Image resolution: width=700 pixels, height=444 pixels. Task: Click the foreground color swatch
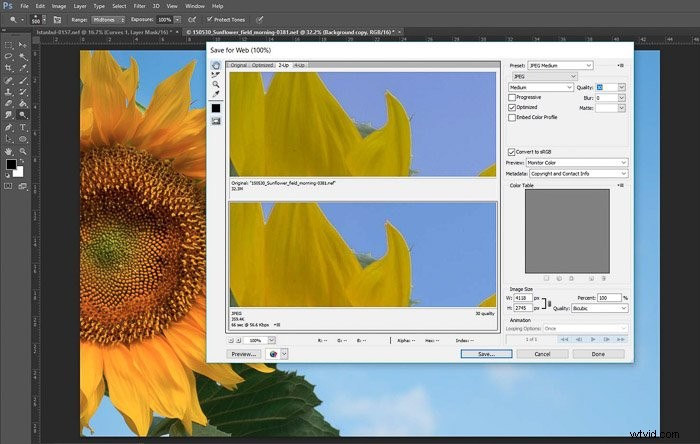coord(11,165)
